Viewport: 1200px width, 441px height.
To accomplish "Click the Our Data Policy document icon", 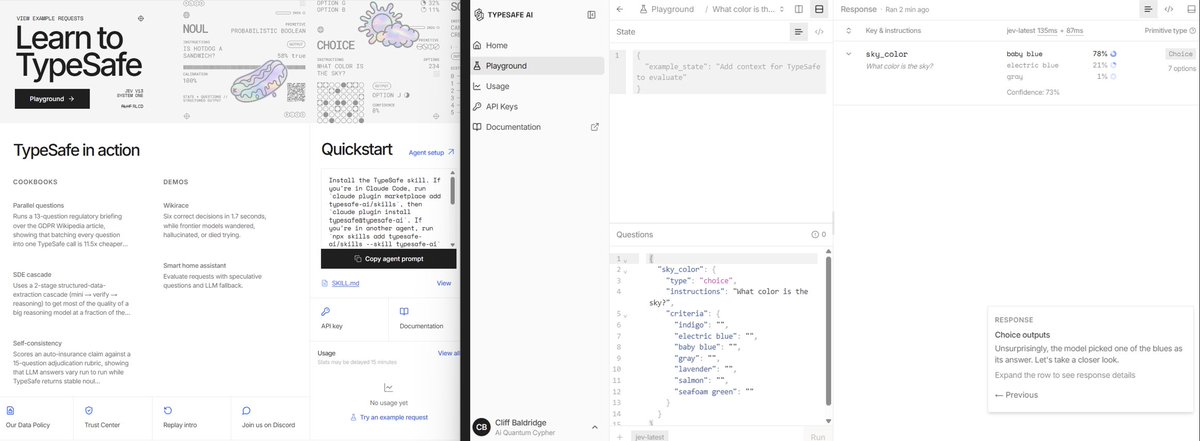I will click(x=11, y=410).
